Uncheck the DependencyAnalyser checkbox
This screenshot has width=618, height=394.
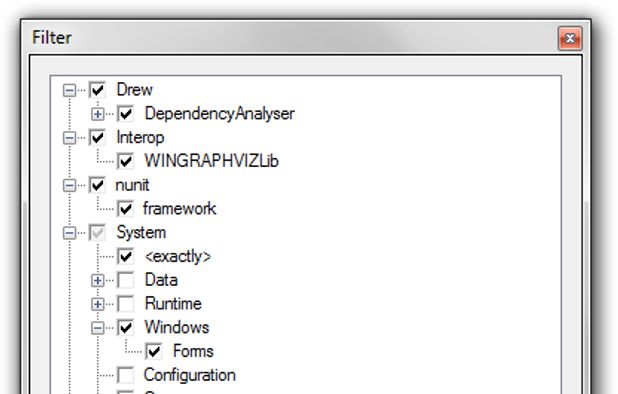coord(126,114)
